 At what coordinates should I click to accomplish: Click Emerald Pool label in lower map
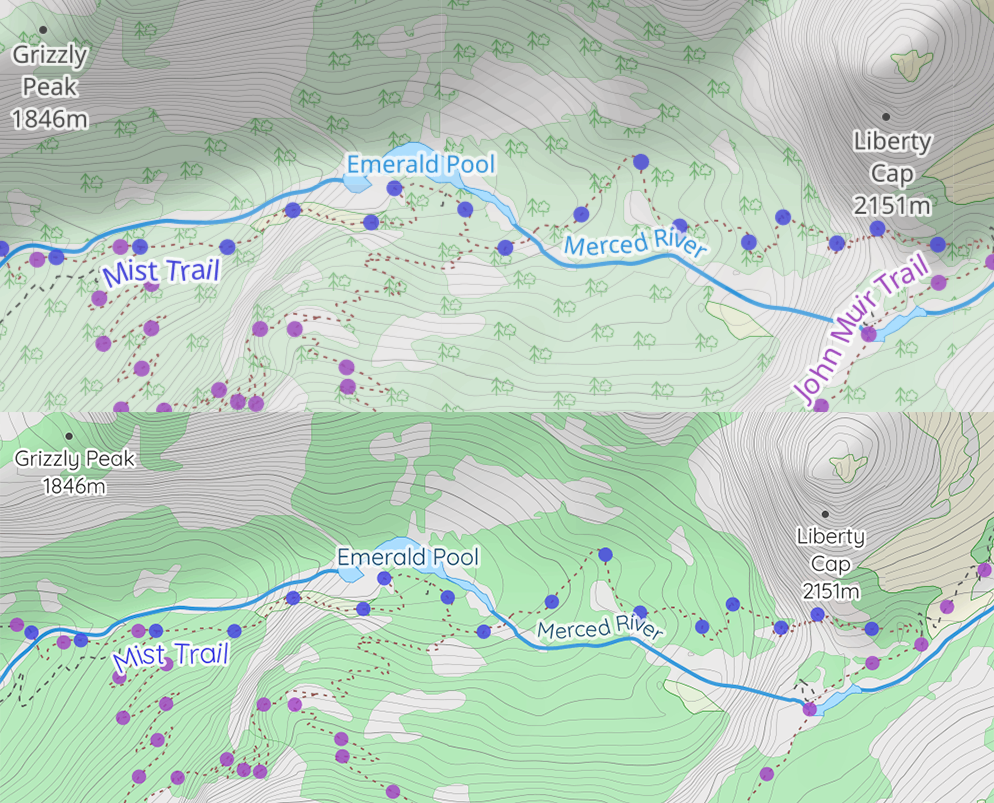(x=408, y=556)
